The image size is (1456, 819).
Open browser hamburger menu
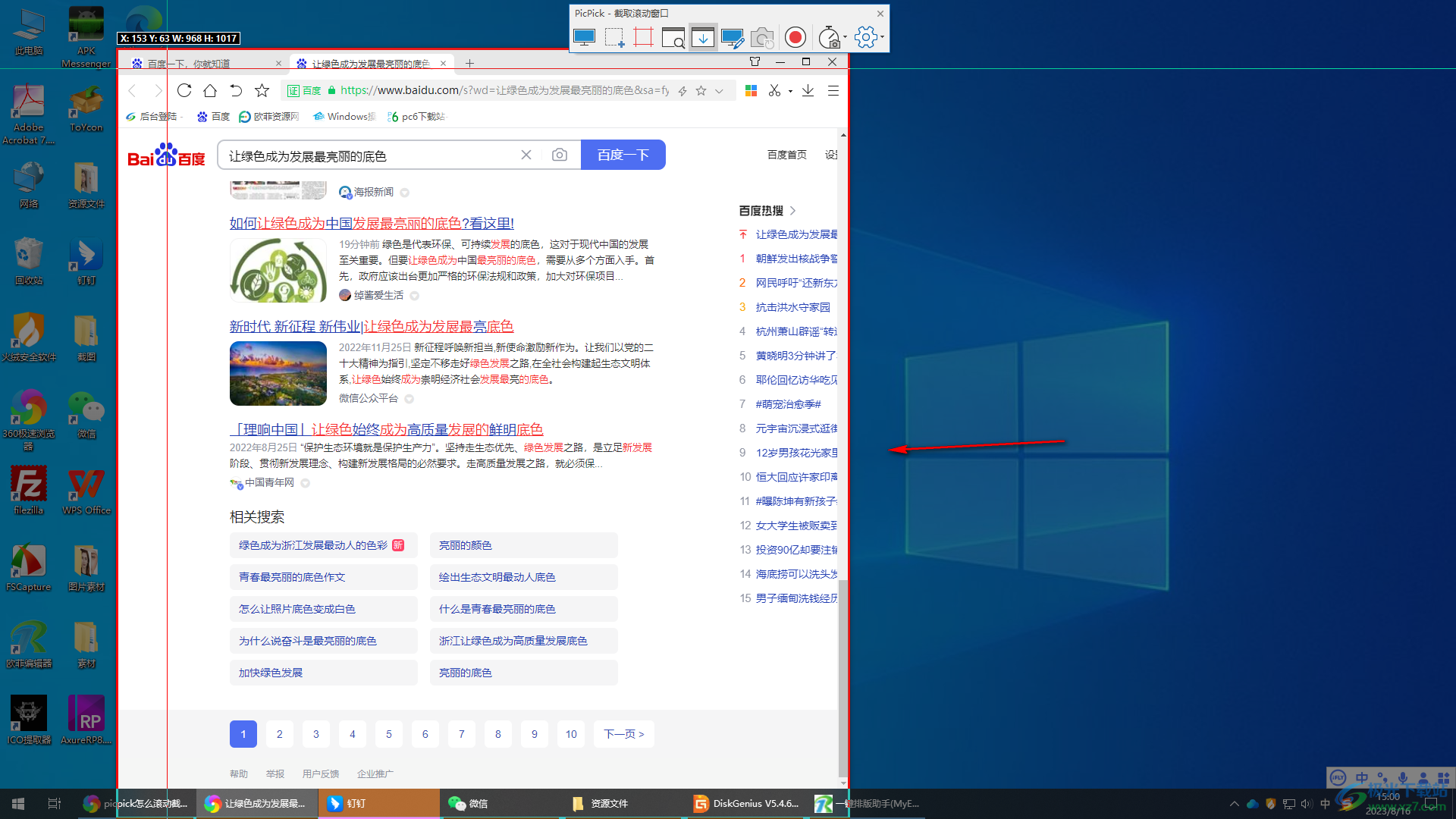pos(833,91)
